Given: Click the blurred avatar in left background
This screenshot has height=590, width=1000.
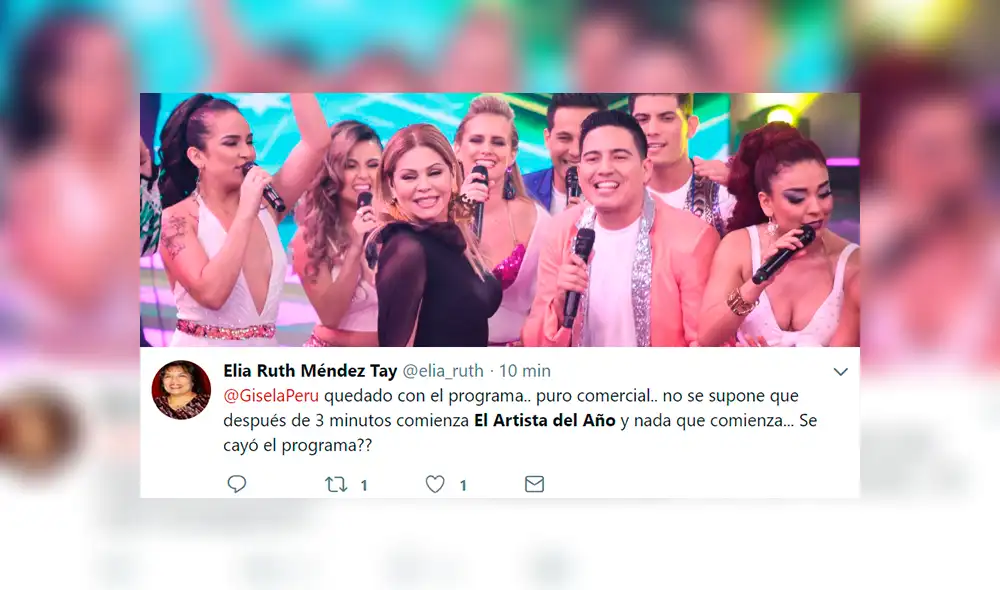Looking at the screenshot, I should pyautogui.click(x=40, y=429).
